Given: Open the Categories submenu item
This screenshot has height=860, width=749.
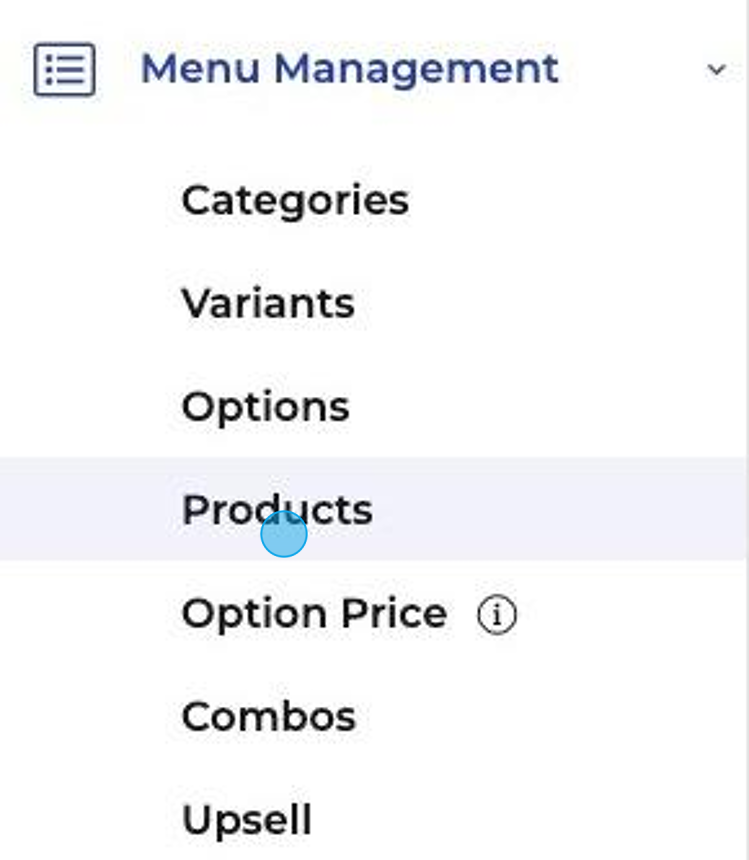Looking at the screenshot, I should coord(295,201).
